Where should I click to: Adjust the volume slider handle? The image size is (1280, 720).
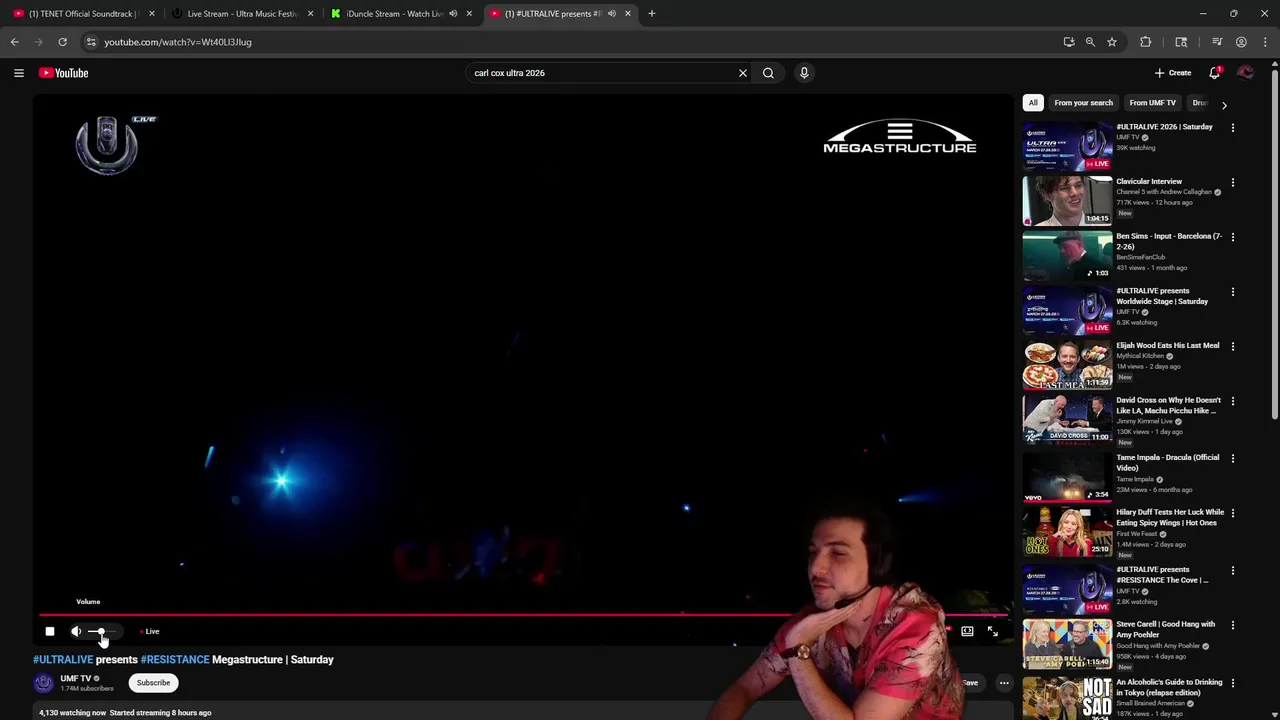(x=101, y=631)
